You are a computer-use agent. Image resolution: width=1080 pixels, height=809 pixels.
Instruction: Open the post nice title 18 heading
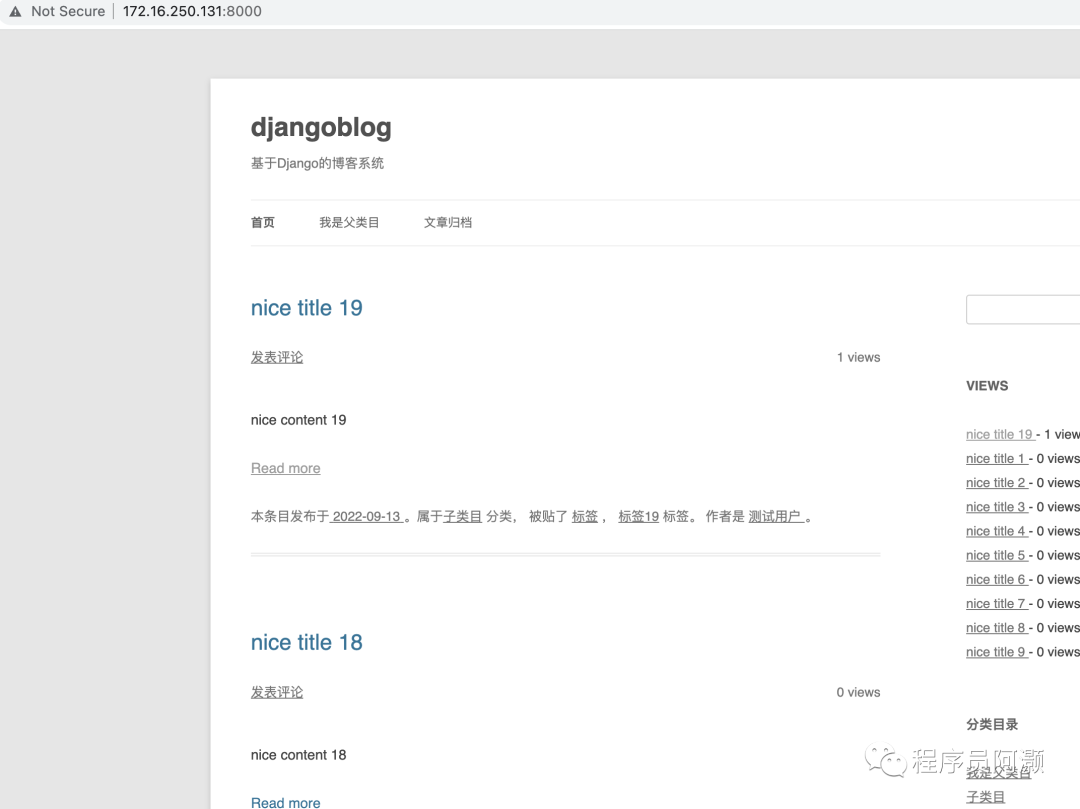click(307, 642)
